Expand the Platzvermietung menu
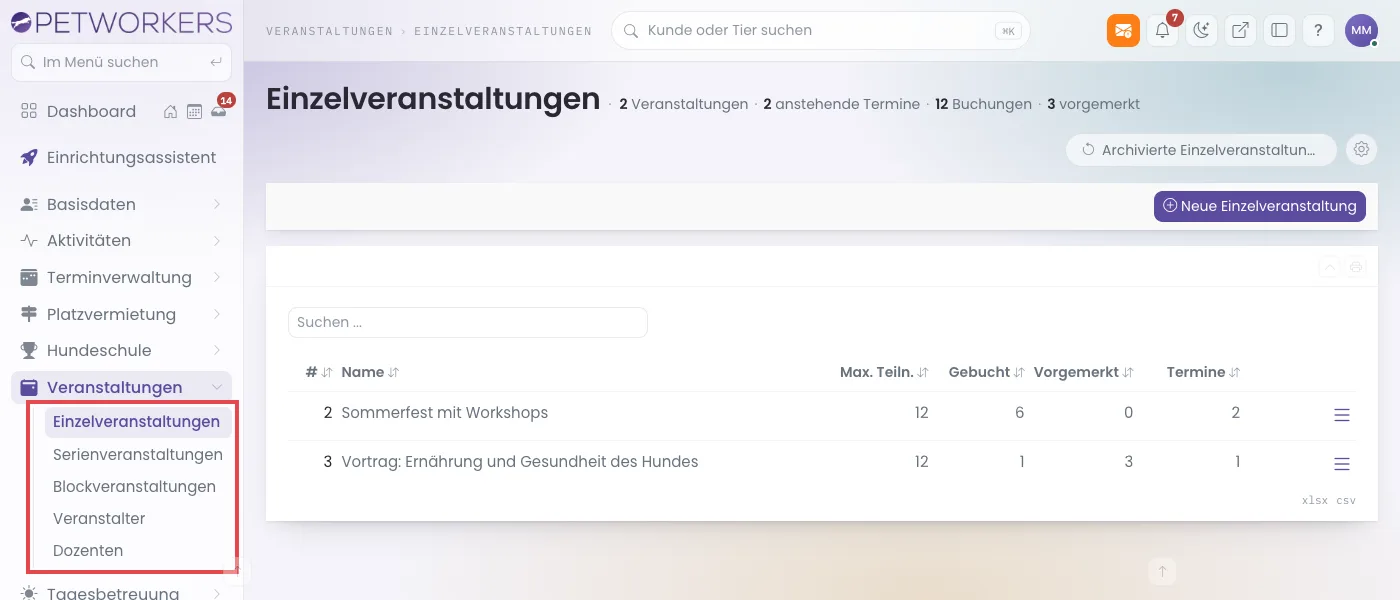 121,314
